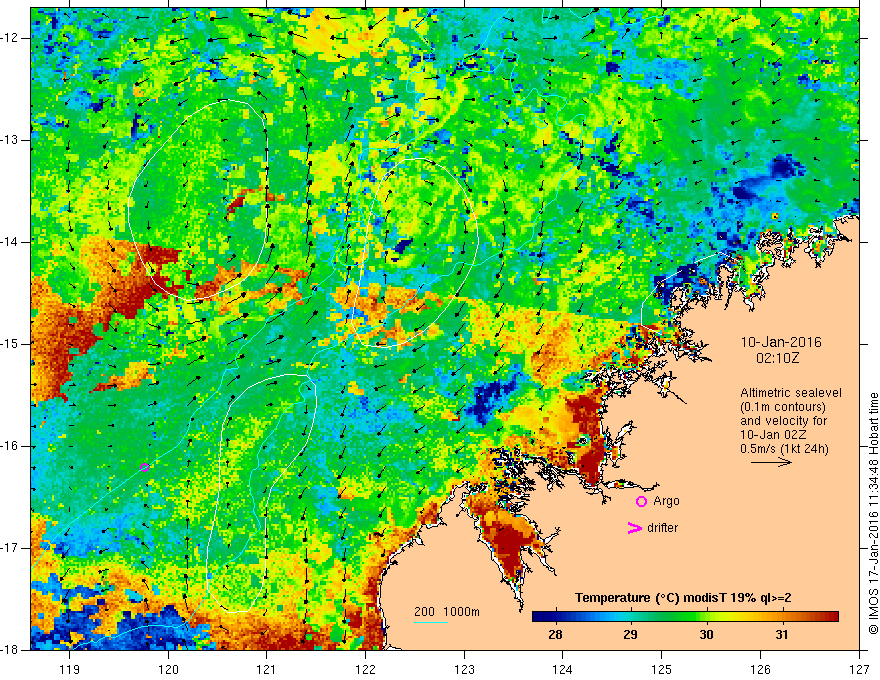Click longitude axis label 124

(563, 669)
